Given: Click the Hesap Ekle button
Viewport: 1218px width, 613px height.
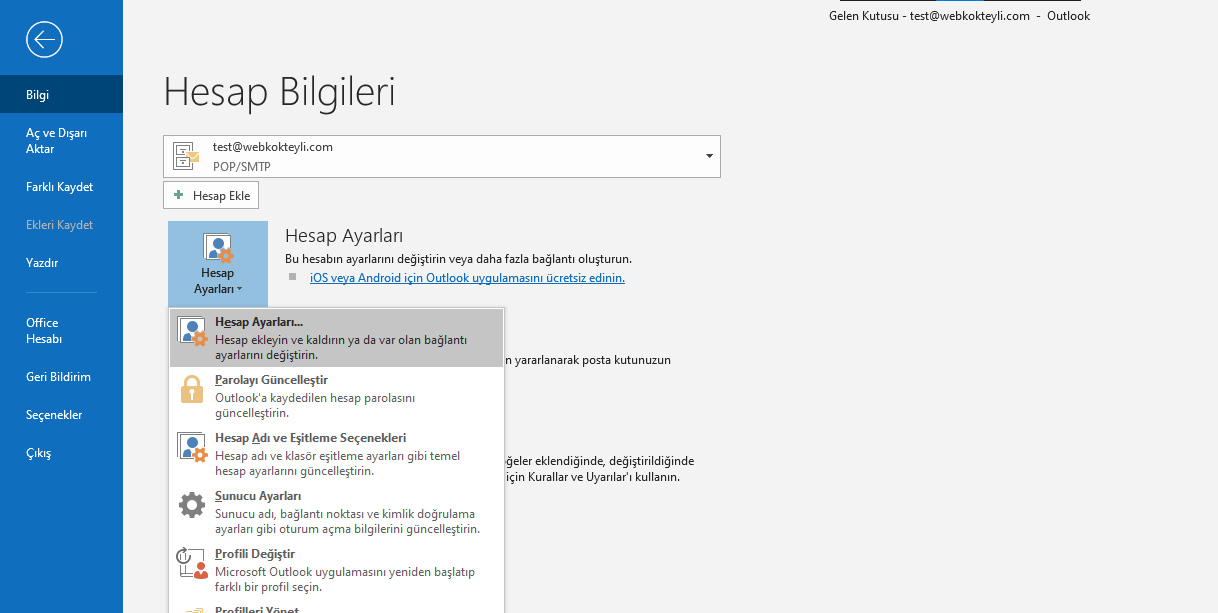Looking at the screenshot, I should (x=211, y=196).
